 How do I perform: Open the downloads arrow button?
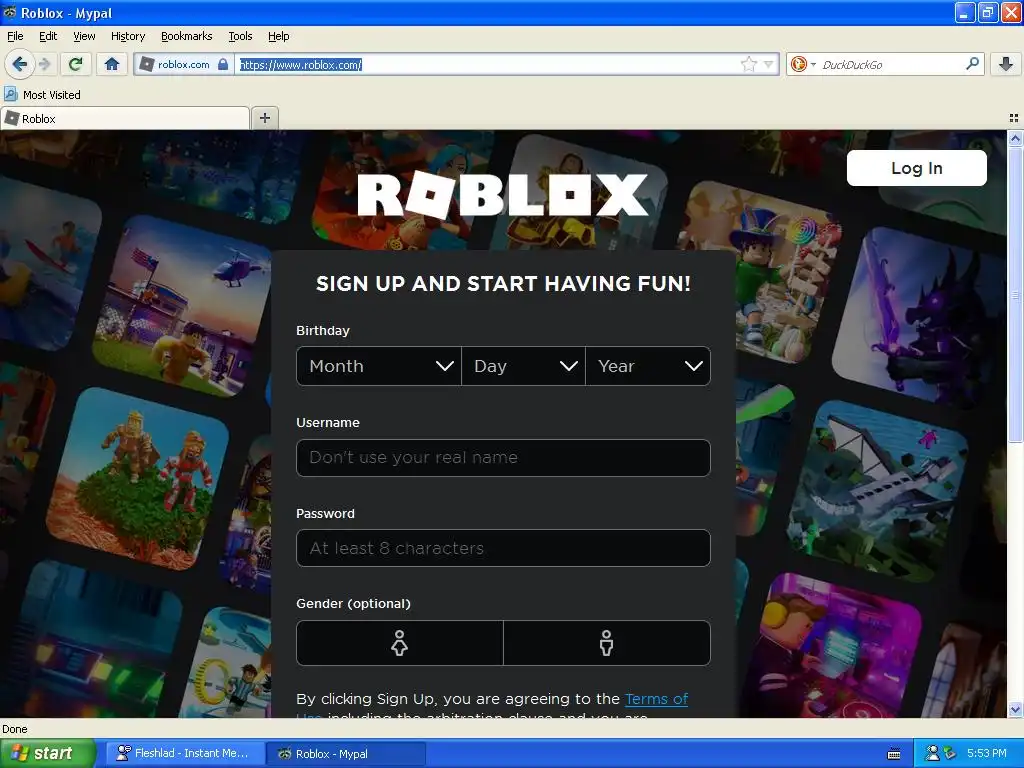(x=1006, y=64)
